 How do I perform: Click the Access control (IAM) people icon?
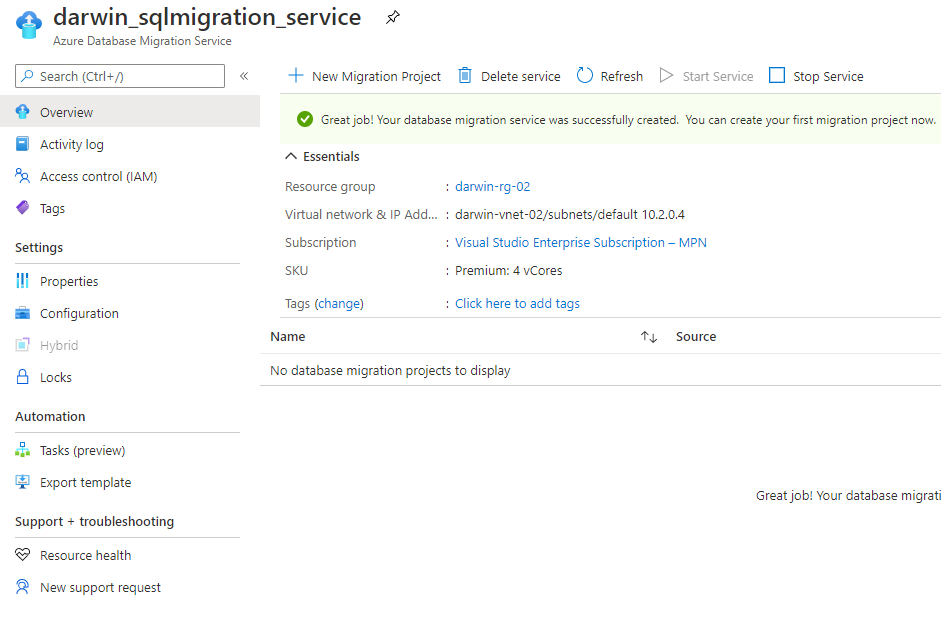(x=23, y=177)
